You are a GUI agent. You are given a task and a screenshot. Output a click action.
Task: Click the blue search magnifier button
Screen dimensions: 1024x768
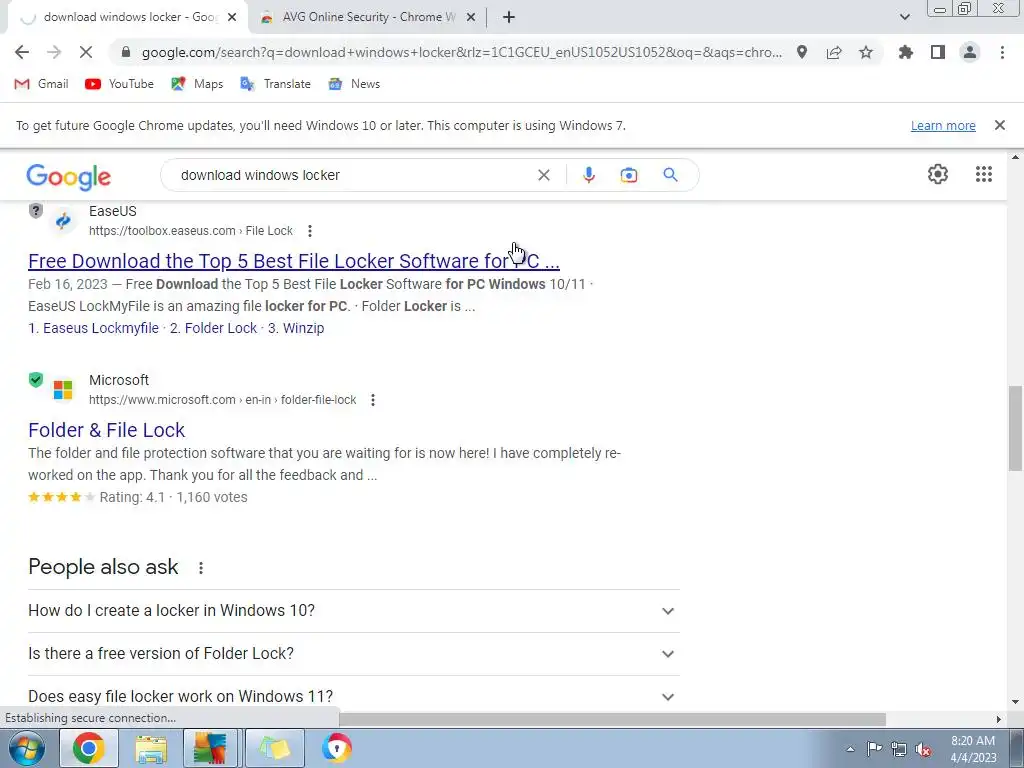click(670, 175)
